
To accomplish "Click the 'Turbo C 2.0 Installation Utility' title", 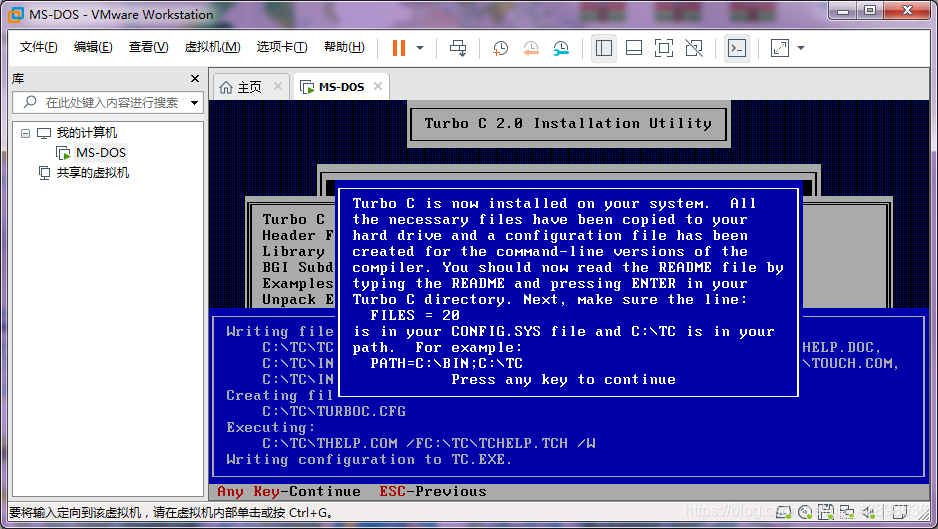I will (568, 124).
